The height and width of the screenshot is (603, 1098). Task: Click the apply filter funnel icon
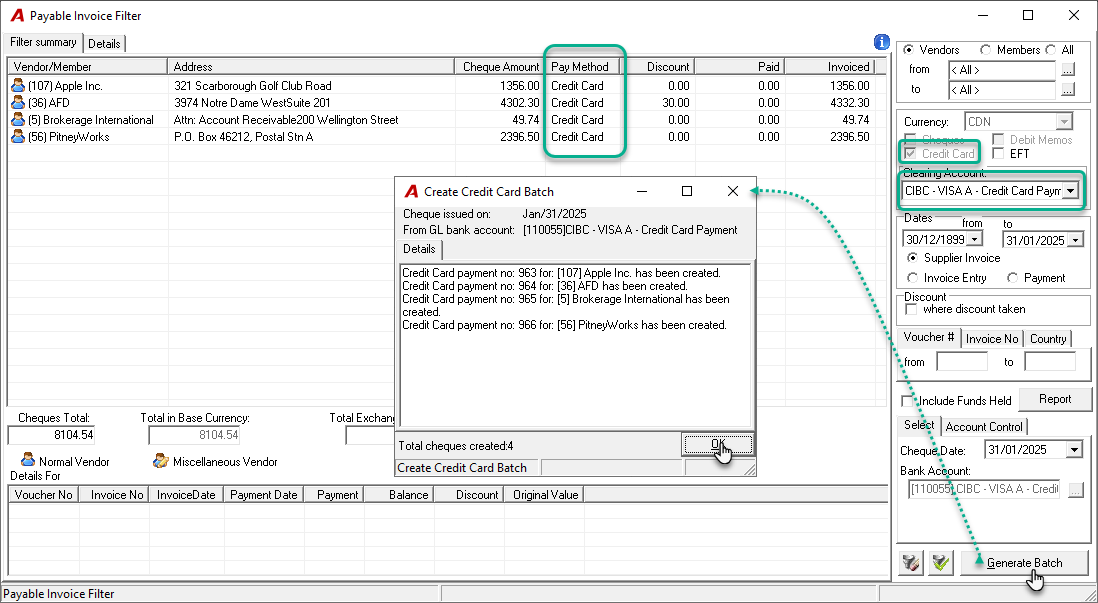click(941, 562)
